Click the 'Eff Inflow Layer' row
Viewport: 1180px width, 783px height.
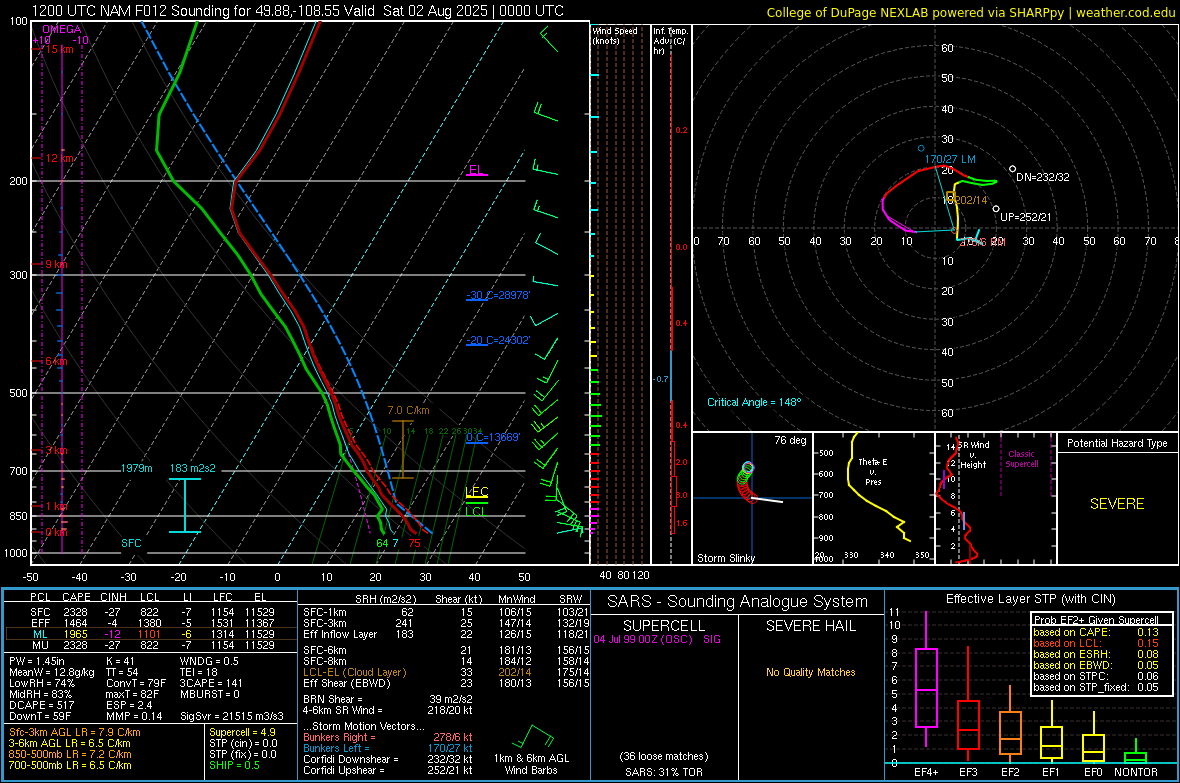tap(446, 634)
